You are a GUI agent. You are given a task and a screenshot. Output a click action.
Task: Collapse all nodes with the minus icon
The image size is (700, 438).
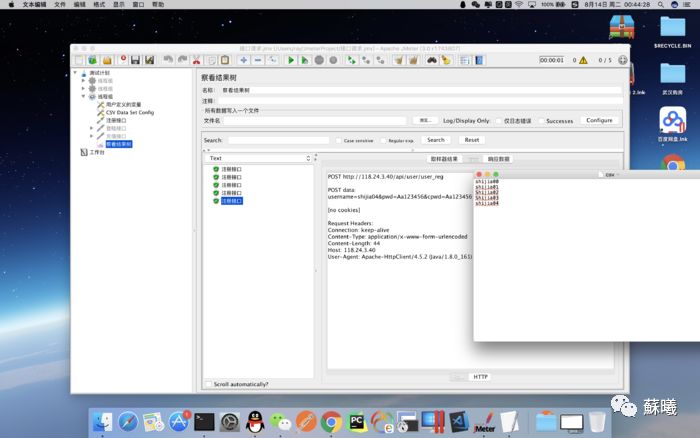(x=258, y=60)
